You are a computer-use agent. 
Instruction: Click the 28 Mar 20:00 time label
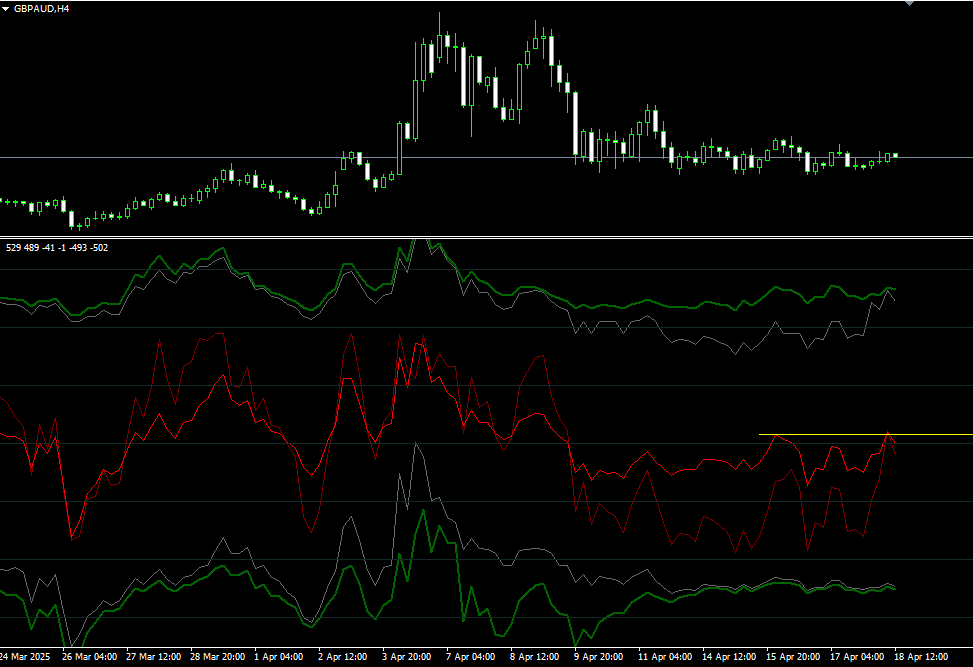[x=217, y=656]
